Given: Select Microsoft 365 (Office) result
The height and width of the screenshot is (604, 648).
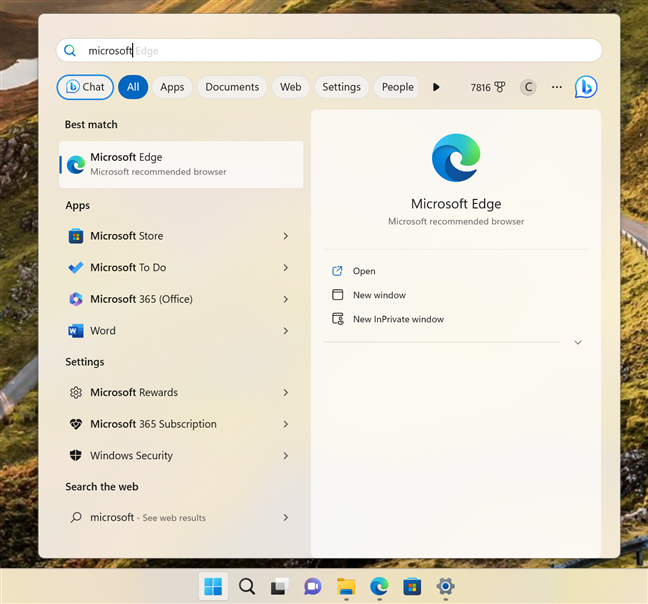Looking at the screenshot, I should tap(179, 299).
